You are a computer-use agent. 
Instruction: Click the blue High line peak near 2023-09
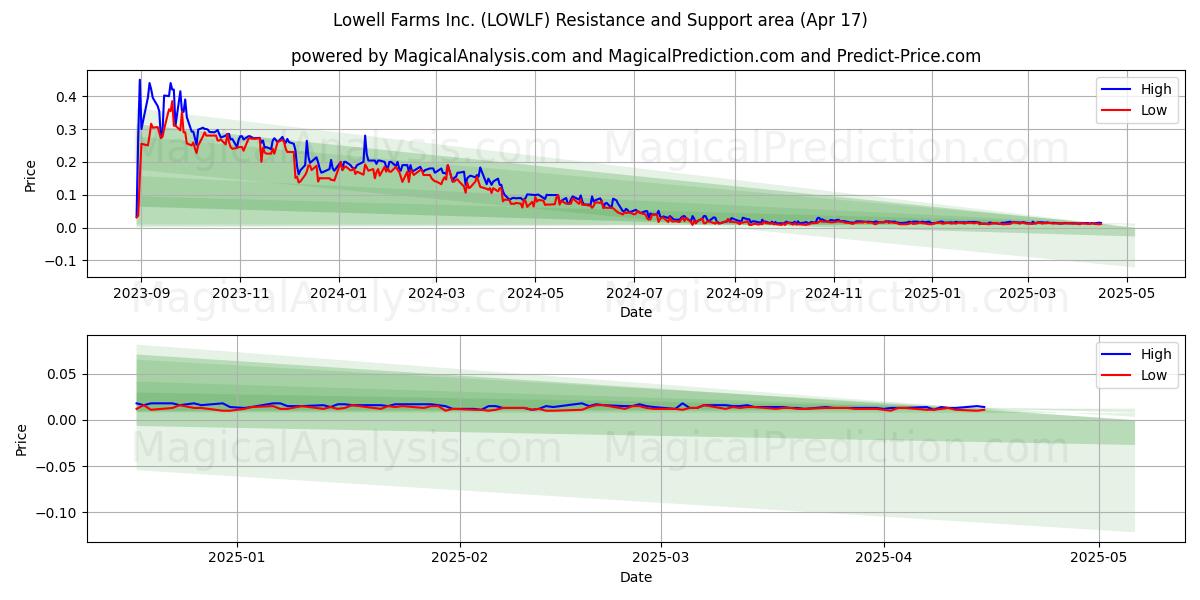tap(139, 80)
